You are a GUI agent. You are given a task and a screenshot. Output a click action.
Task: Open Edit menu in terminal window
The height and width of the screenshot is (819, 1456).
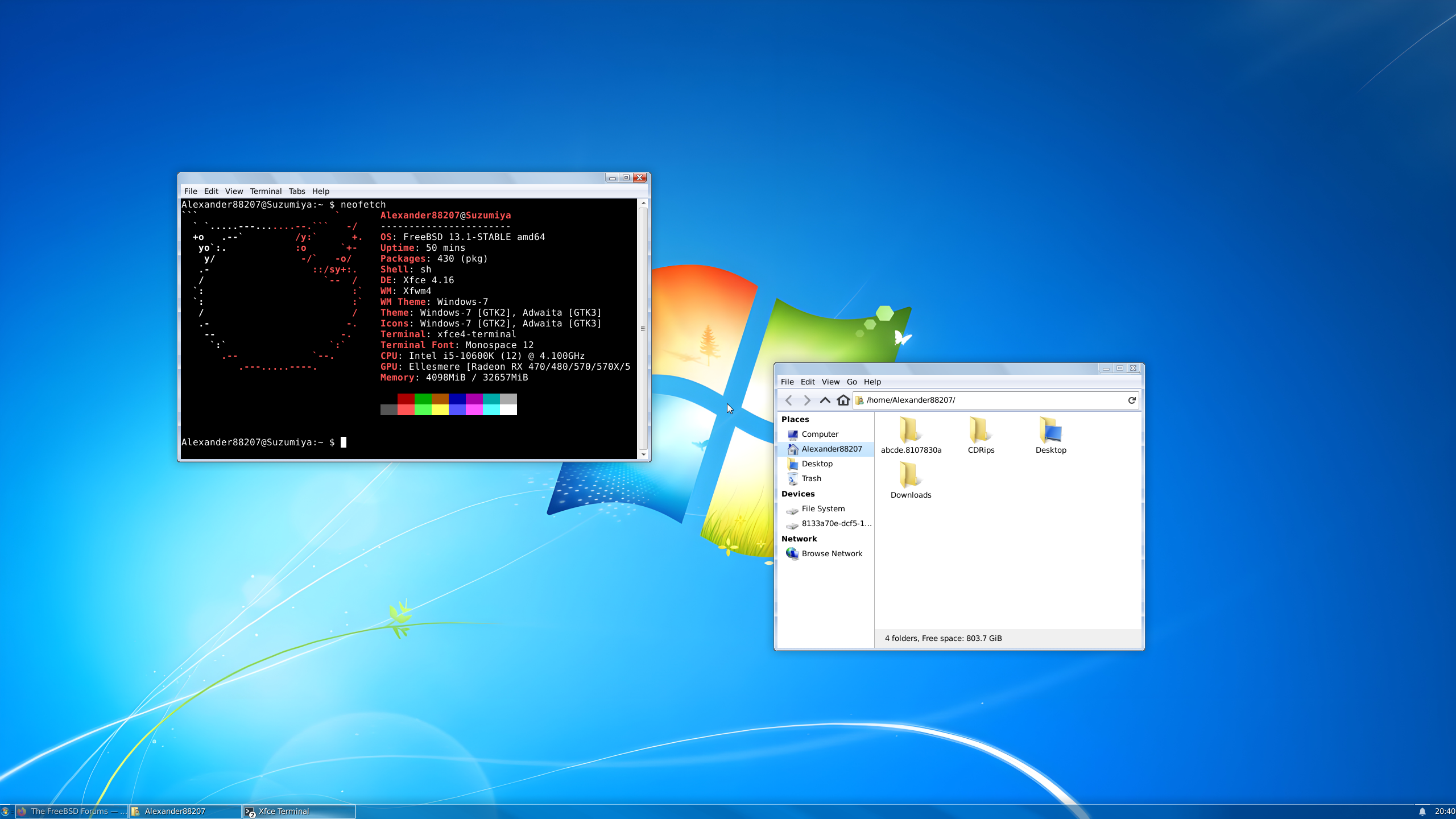point(211,192)
